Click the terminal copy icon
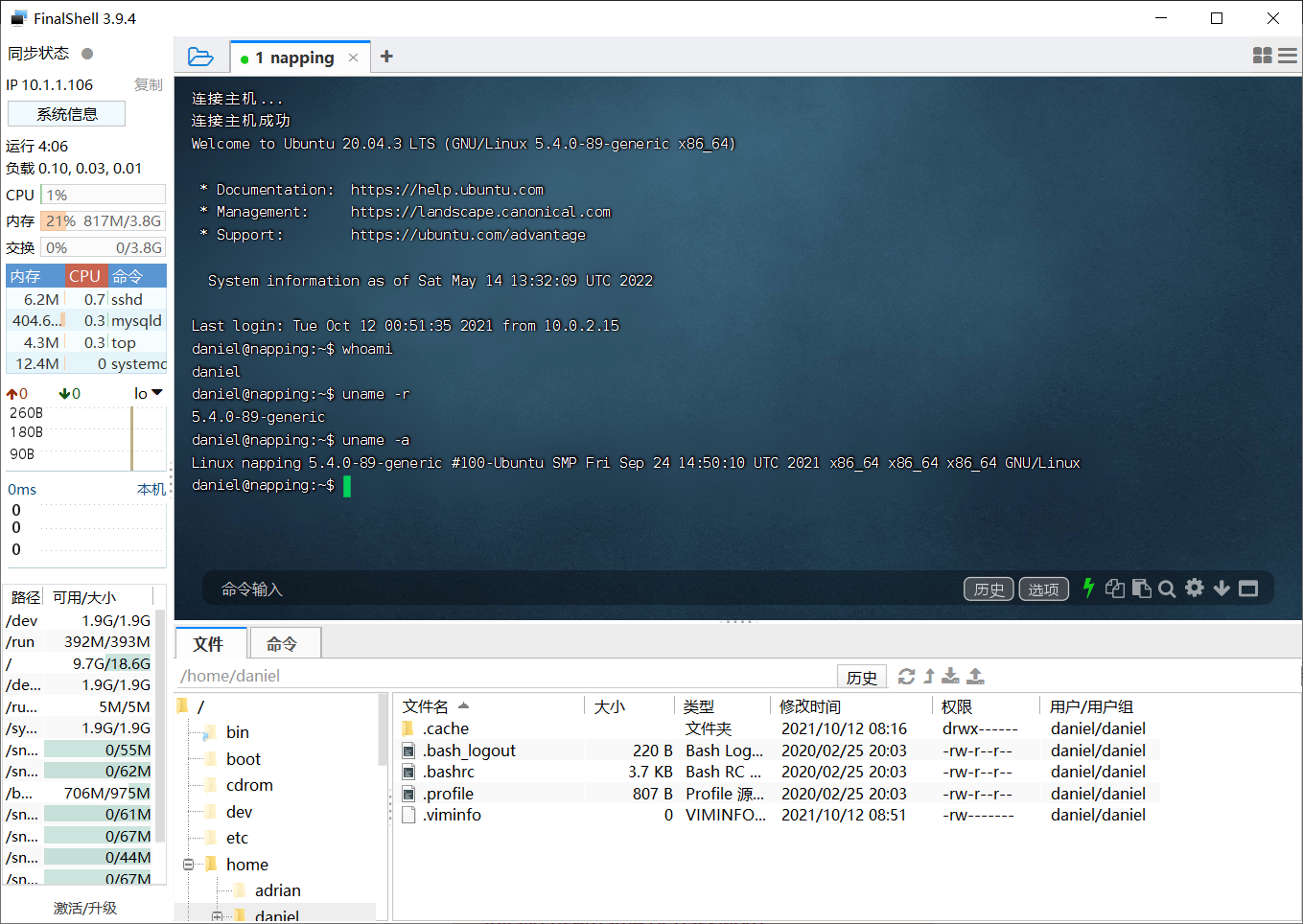The height and width of the screenshot is (924, 1303). pos(1115,589)
